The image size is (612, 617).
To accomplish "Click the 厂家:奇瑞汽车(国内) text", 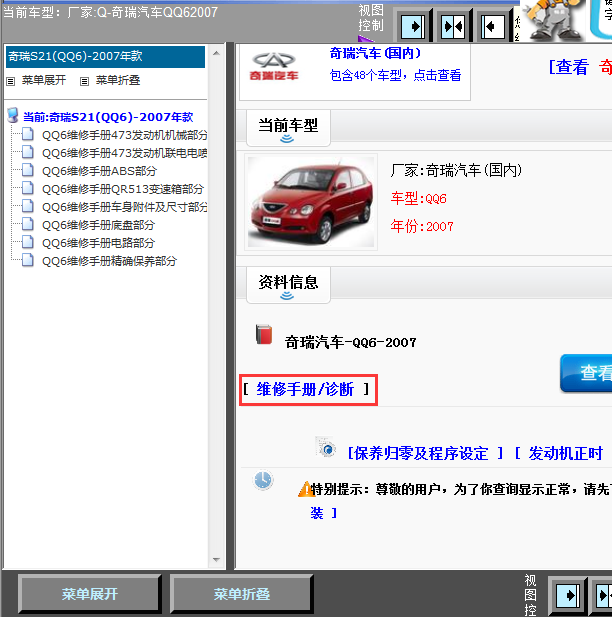I will coord(457,170).
